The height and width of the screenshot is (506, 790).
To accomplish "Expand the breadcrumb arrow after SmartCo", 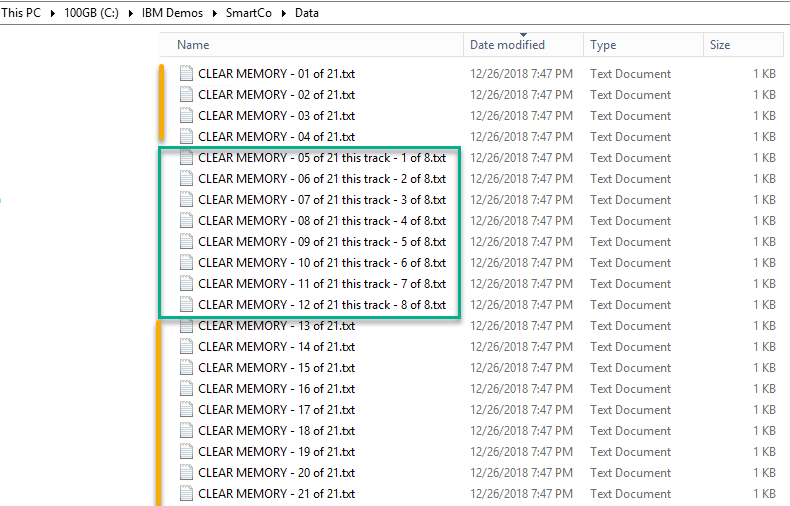I will click(284, 13).
